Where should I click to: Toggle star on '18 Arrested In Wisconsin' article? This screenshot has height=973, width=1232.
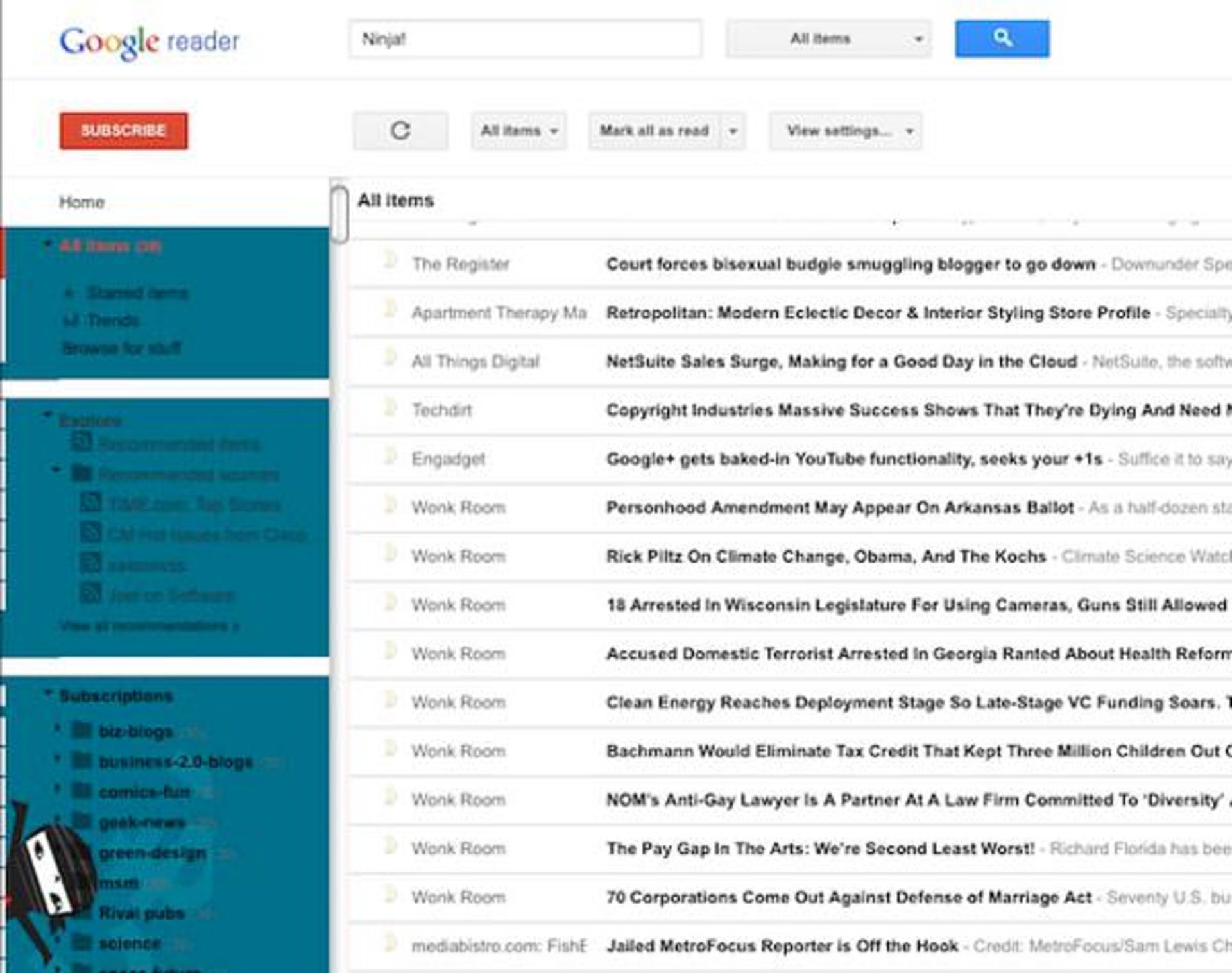click(389, 602)
